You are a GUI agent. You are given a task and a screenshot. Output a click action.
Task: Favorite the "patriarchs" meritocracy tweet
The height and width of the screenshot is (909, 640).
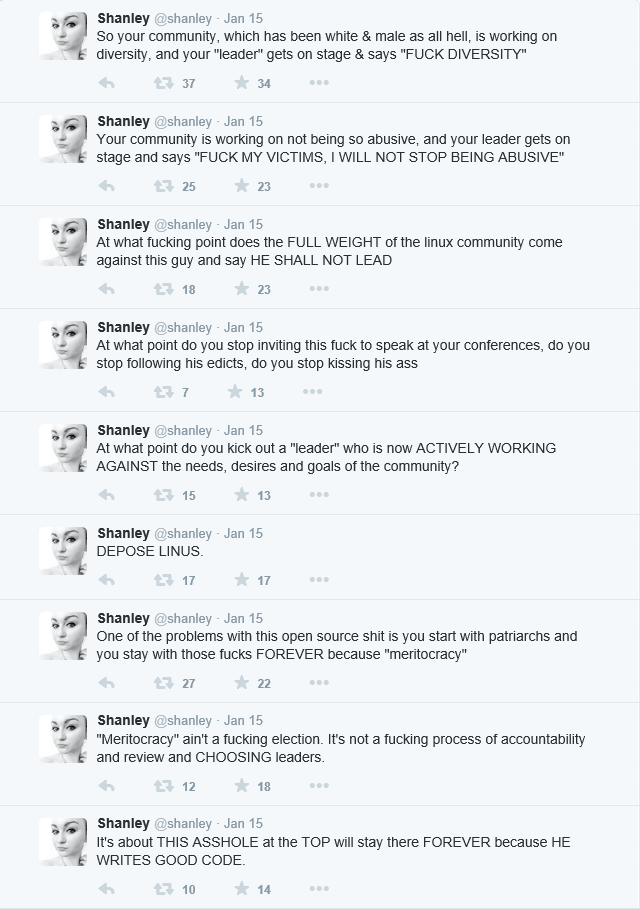coord(242,683)
